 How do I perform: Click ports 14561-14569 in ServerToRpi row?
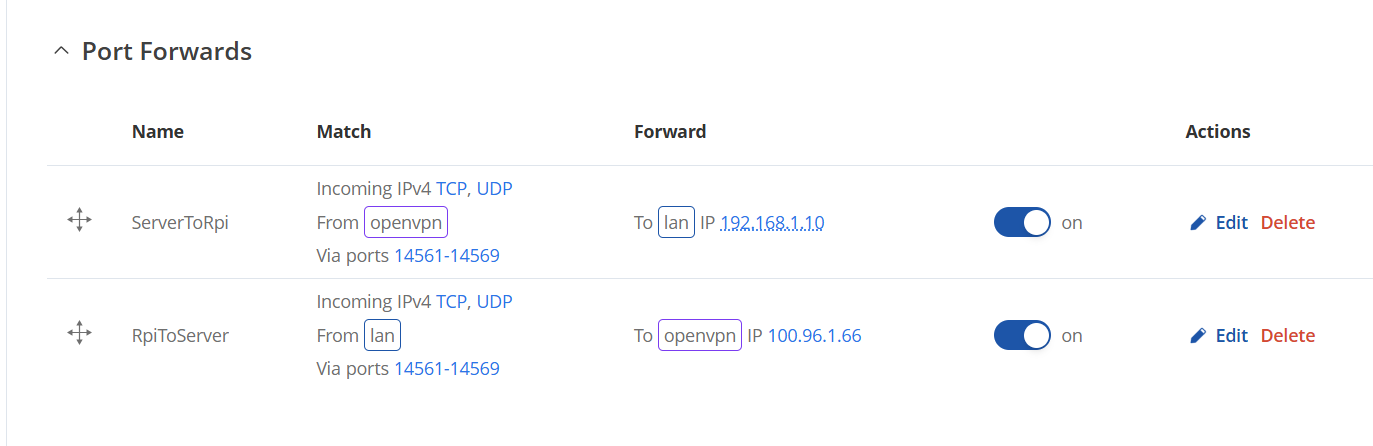coord(447,256)
